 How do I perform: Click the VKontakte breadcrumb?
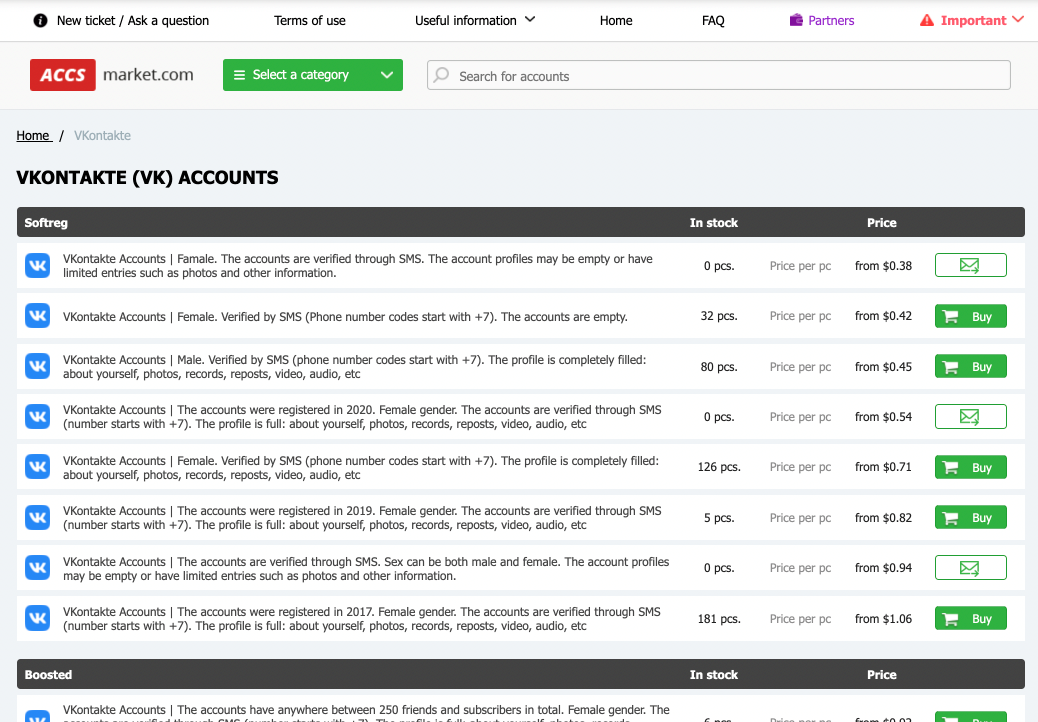pyautogui.click(x=103, y=136)
